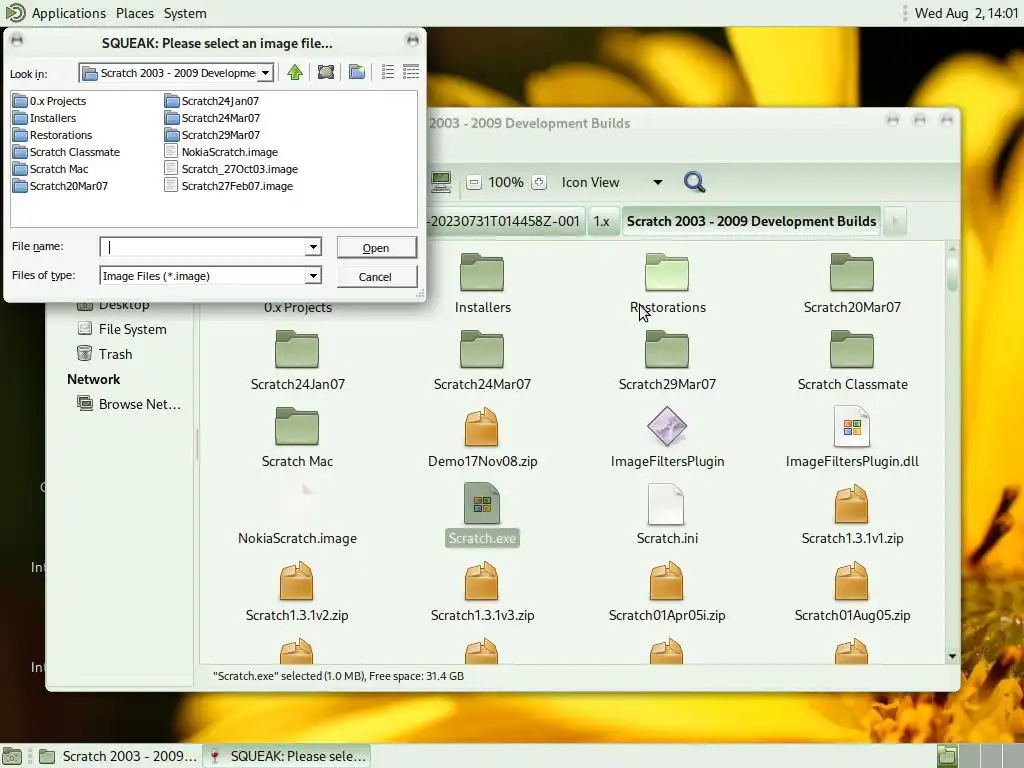This screenshot has height=768, width=1024.
Task: Click the Open button
Action: (x=377, y=248)
